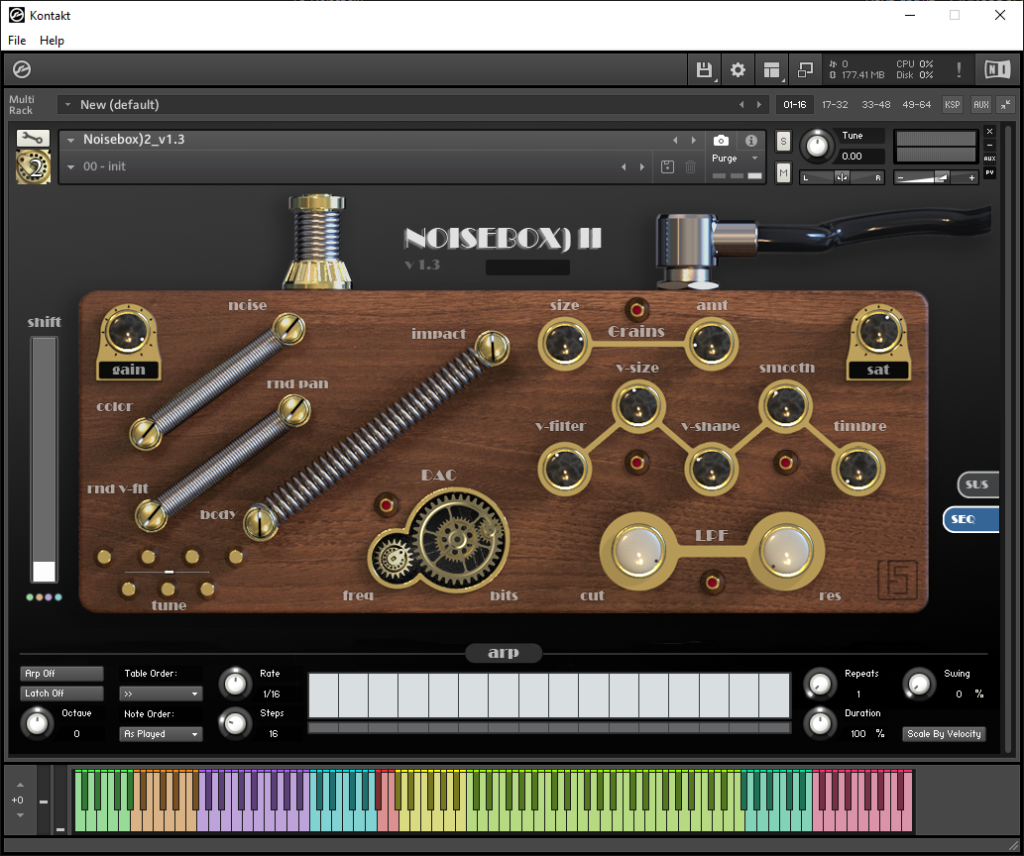Open the Help menu
The image size is (1024, 856).
[52, 40]
